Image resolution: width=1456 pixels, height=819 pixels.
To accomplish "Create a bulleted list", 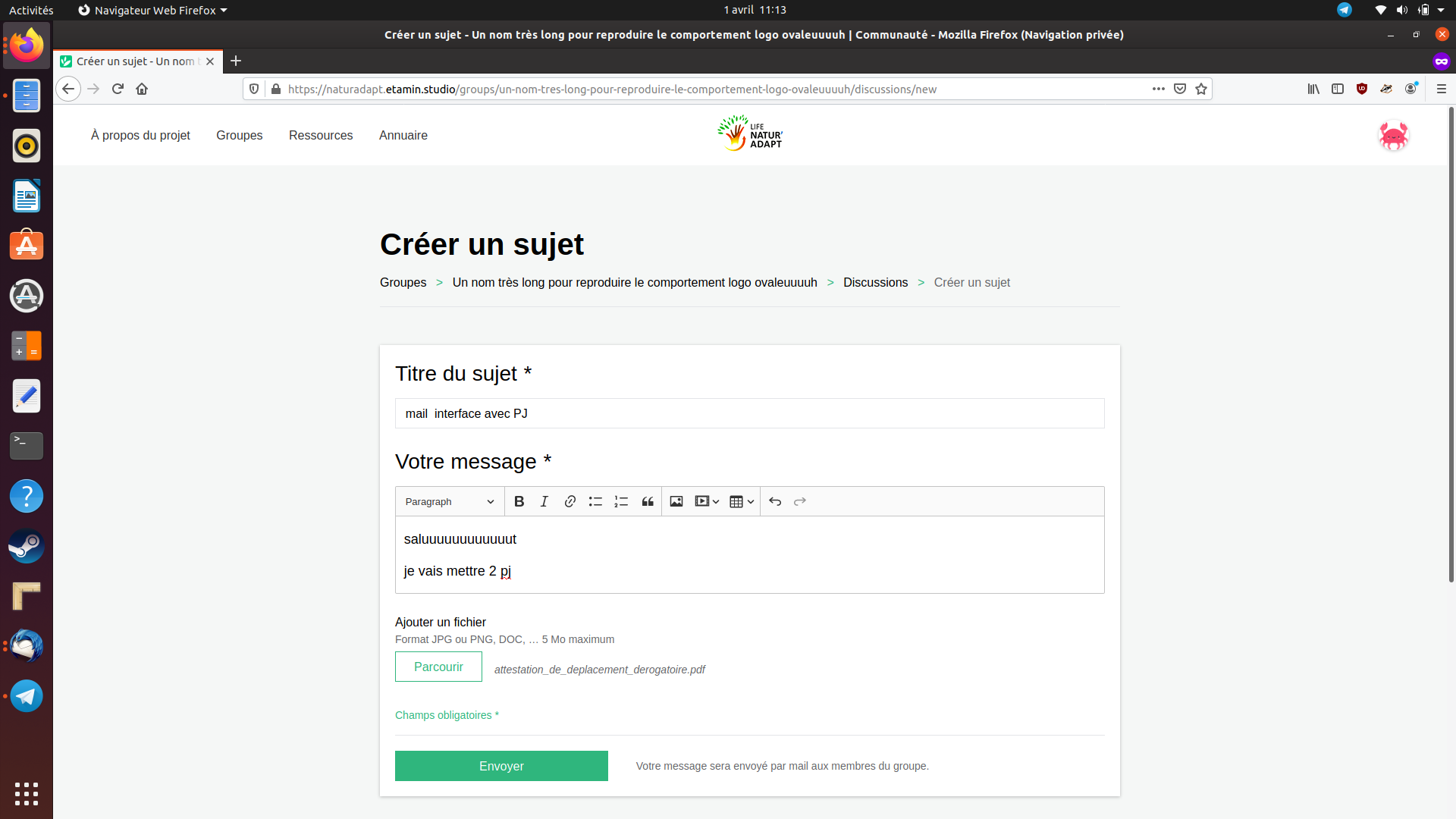I will pyautogui.click(x=595, y=501).
